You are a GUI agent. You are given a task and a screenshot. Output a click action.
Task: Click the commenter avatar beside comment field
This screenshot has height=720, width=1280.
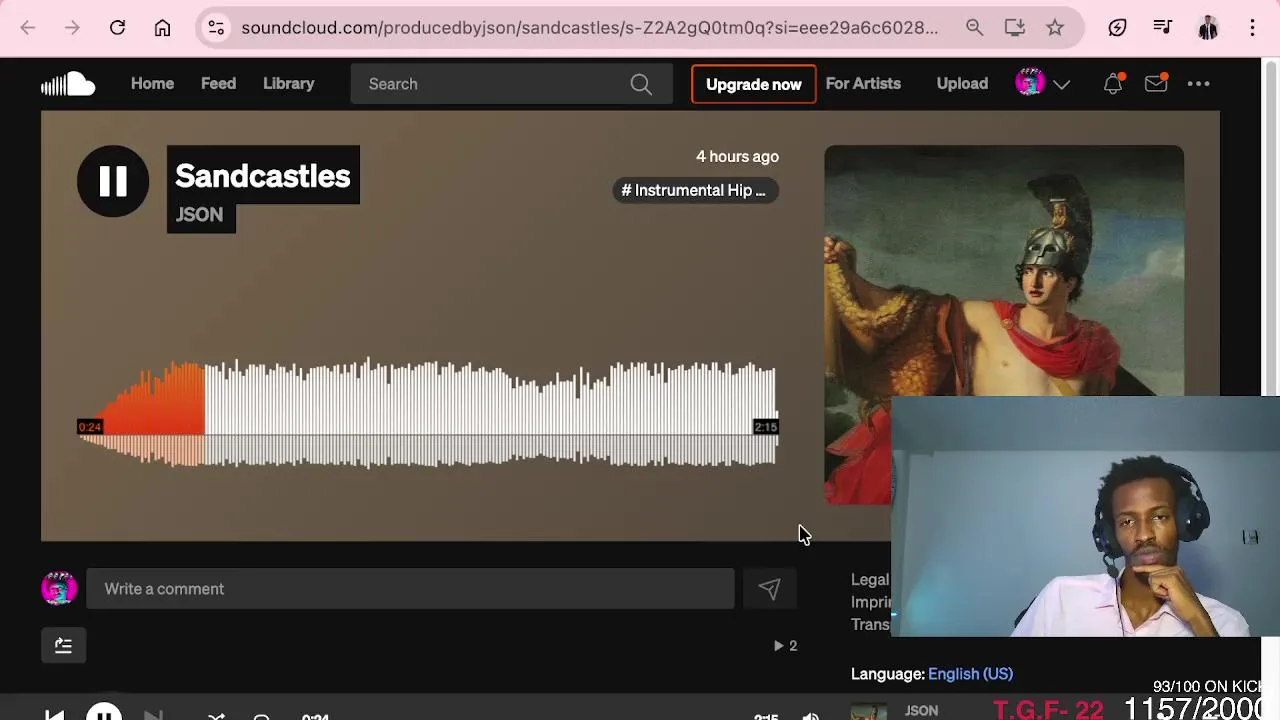[x=59, y=589]
